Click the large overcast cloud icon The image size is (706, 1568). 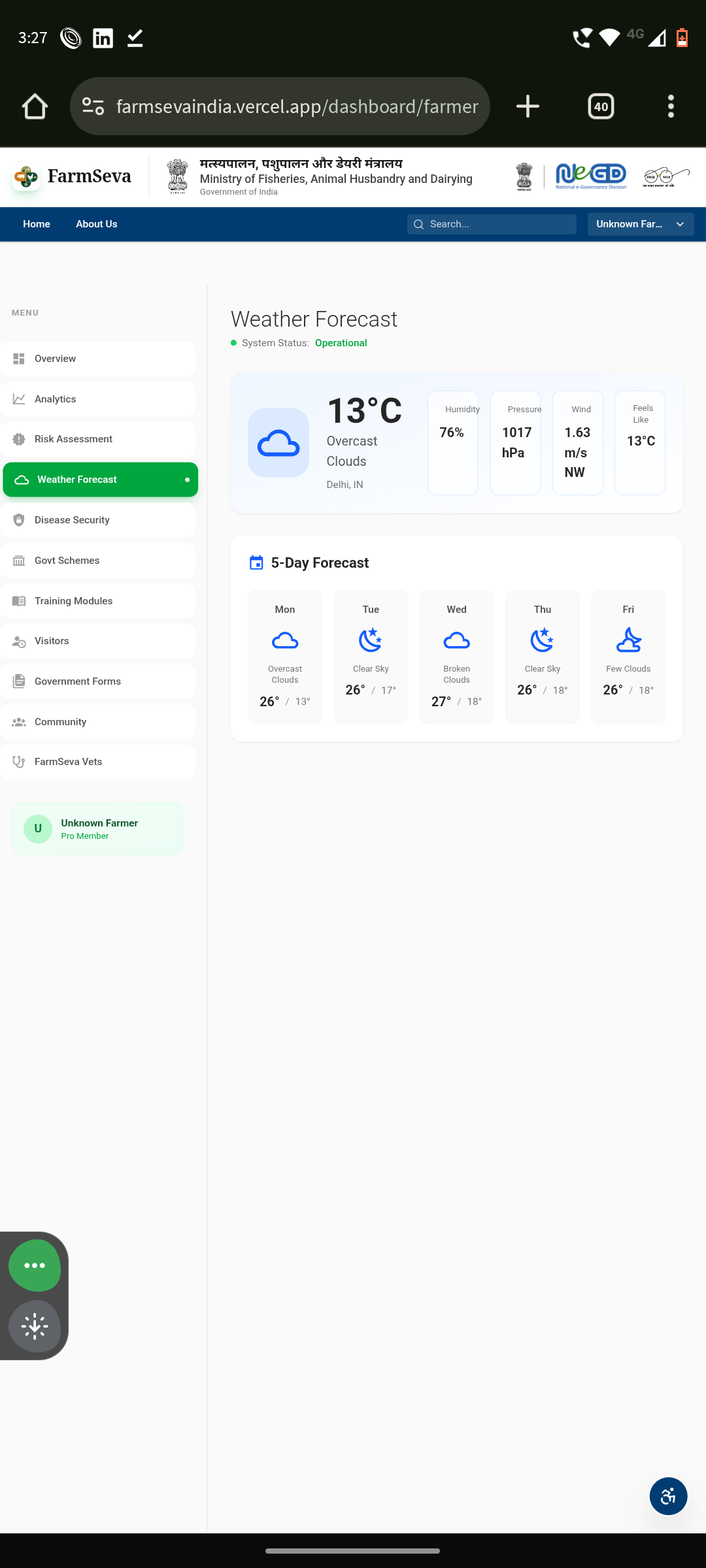tap(278, 443)
